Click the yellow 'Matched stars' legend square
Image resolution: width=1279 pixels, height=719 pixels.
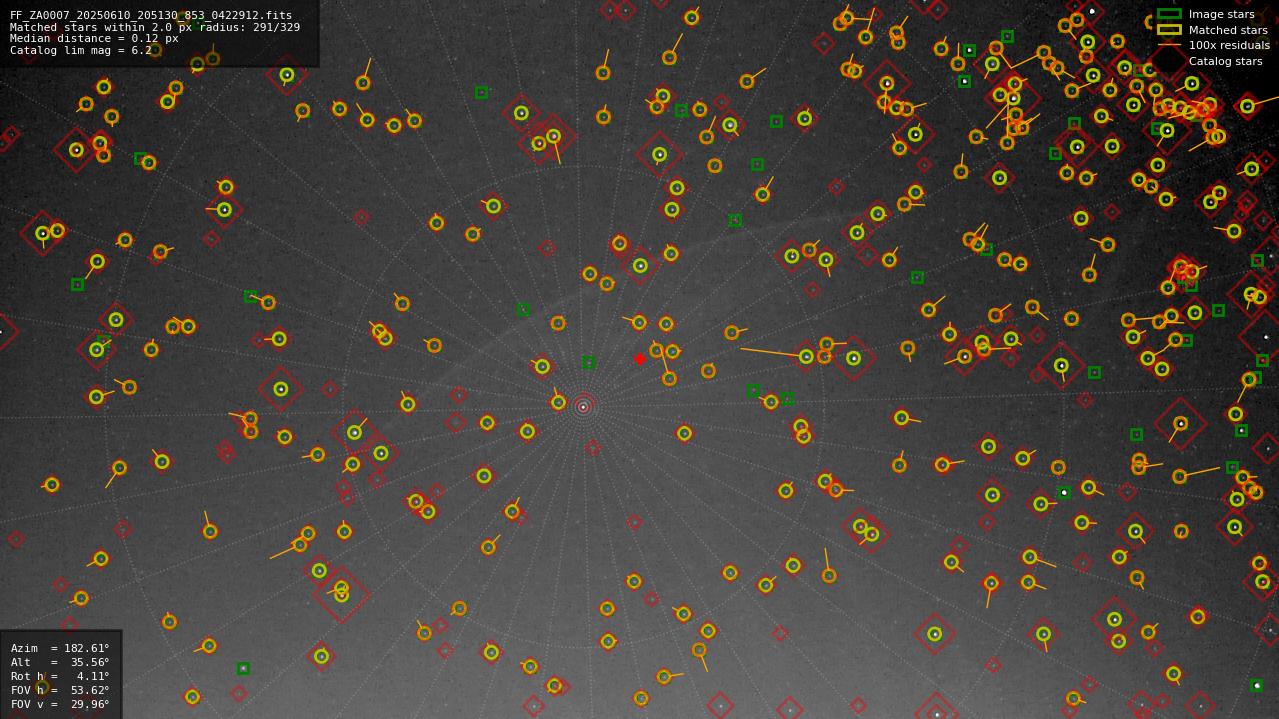coord(1169,30)
